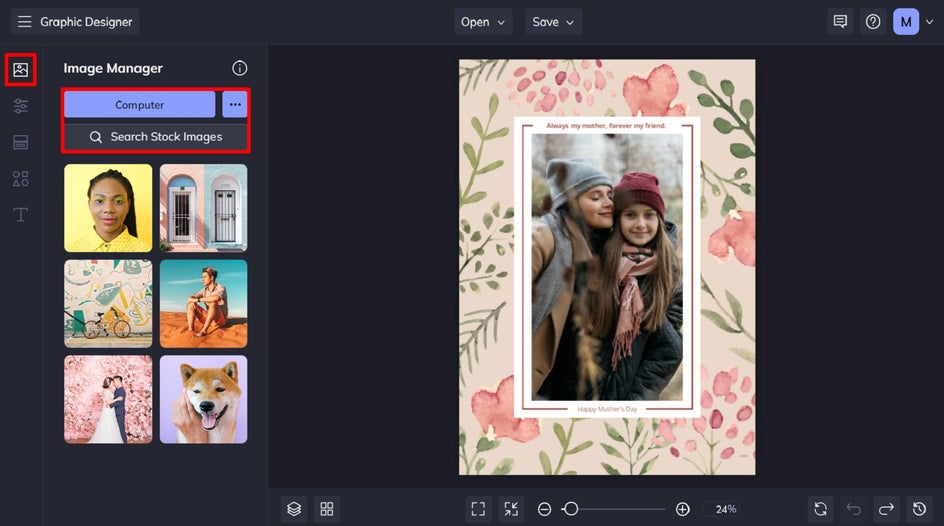Upload from Computer button
944x526 pixels.
coord(140,105)
